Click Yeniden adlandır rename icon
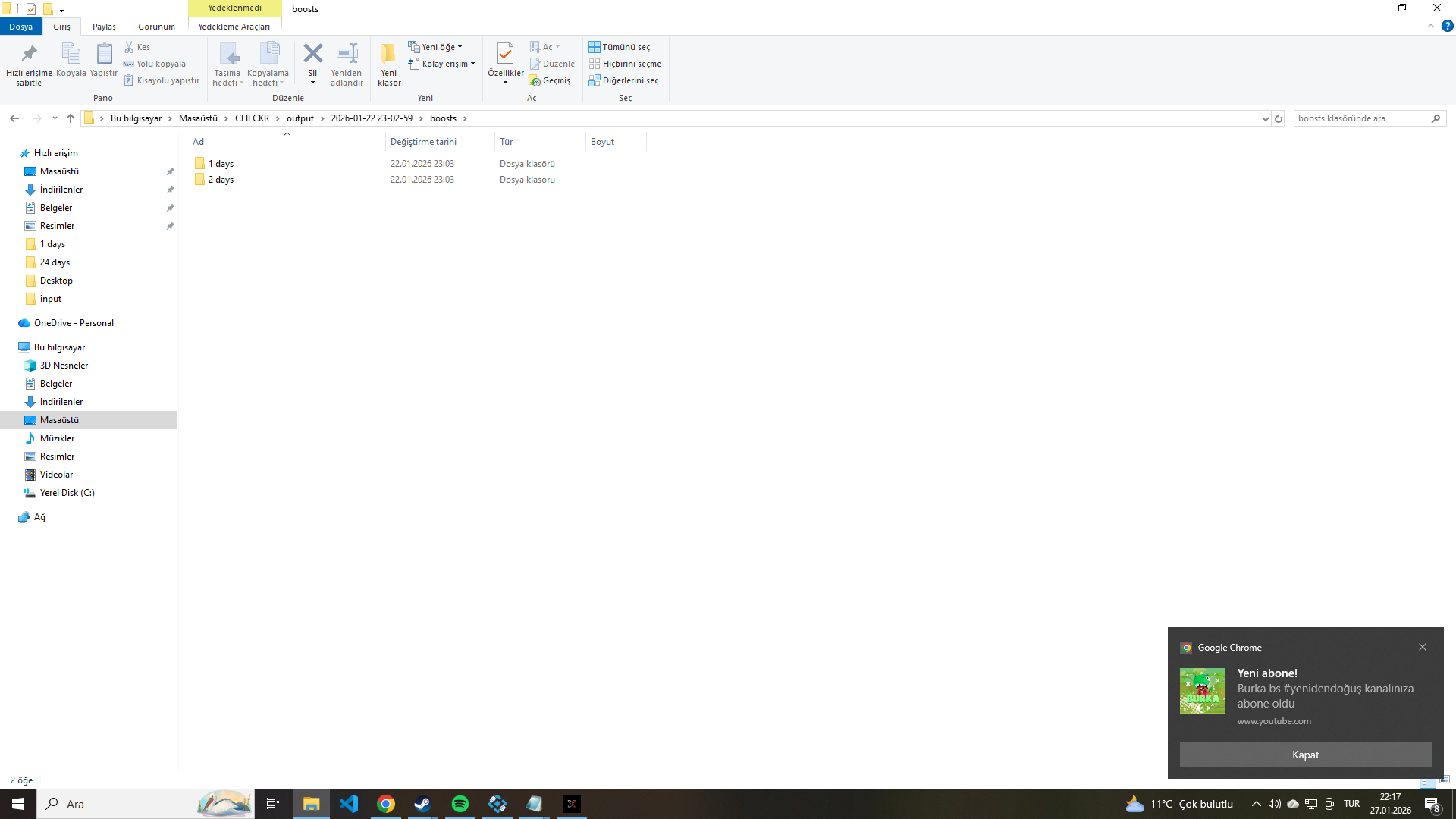The width and height of the screenshot is (1456, 819). 347,64
